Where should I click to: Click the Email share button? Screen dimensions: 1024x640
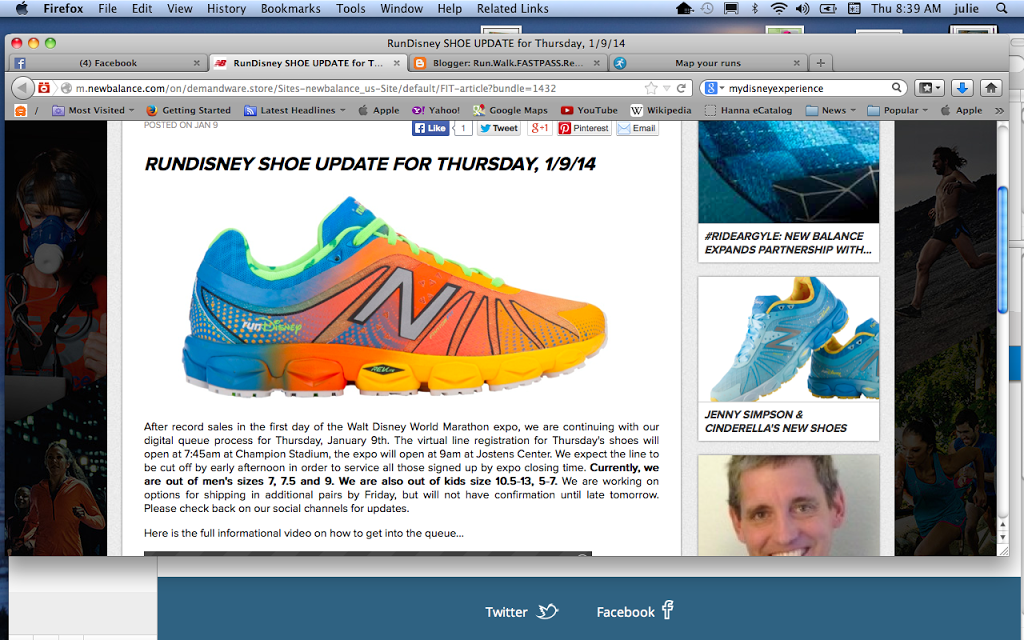pyautogui.click(x=637, y=128)
